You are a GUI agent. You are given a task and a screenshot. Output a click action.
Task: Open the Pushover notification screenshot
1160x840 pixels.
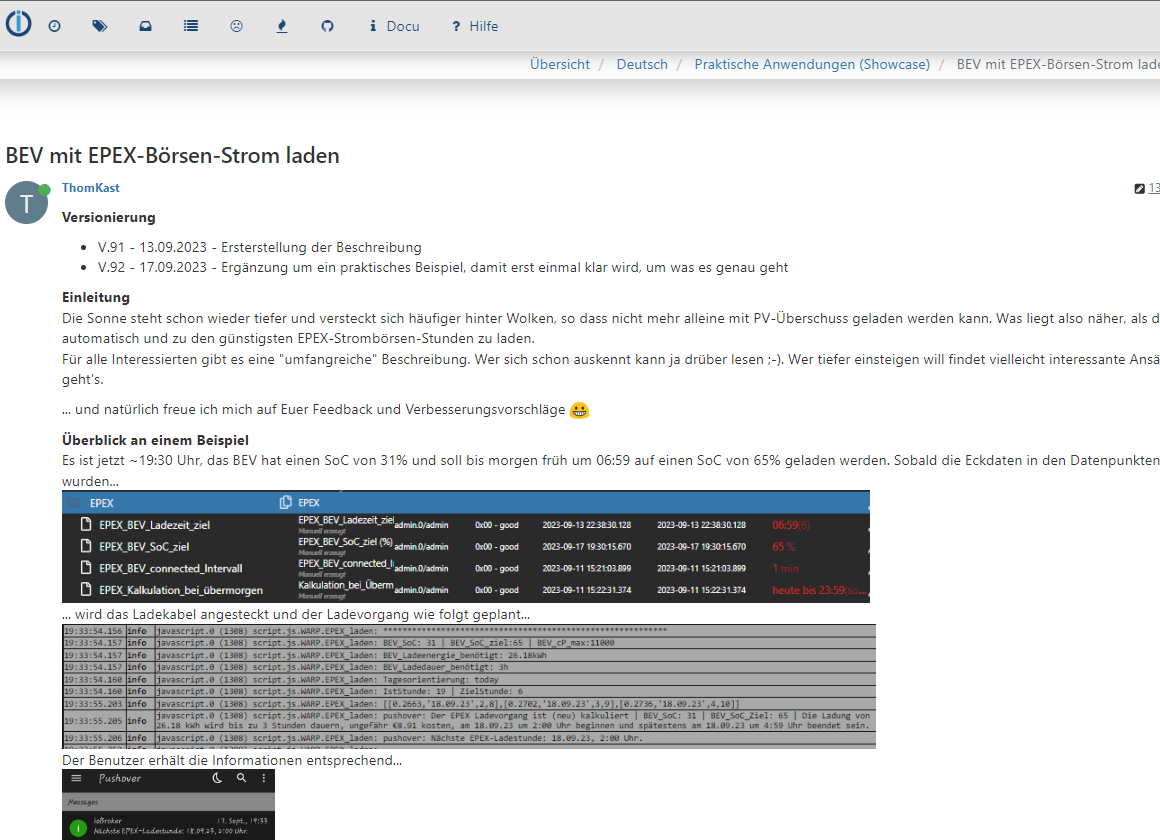click(x=168, y=803)
